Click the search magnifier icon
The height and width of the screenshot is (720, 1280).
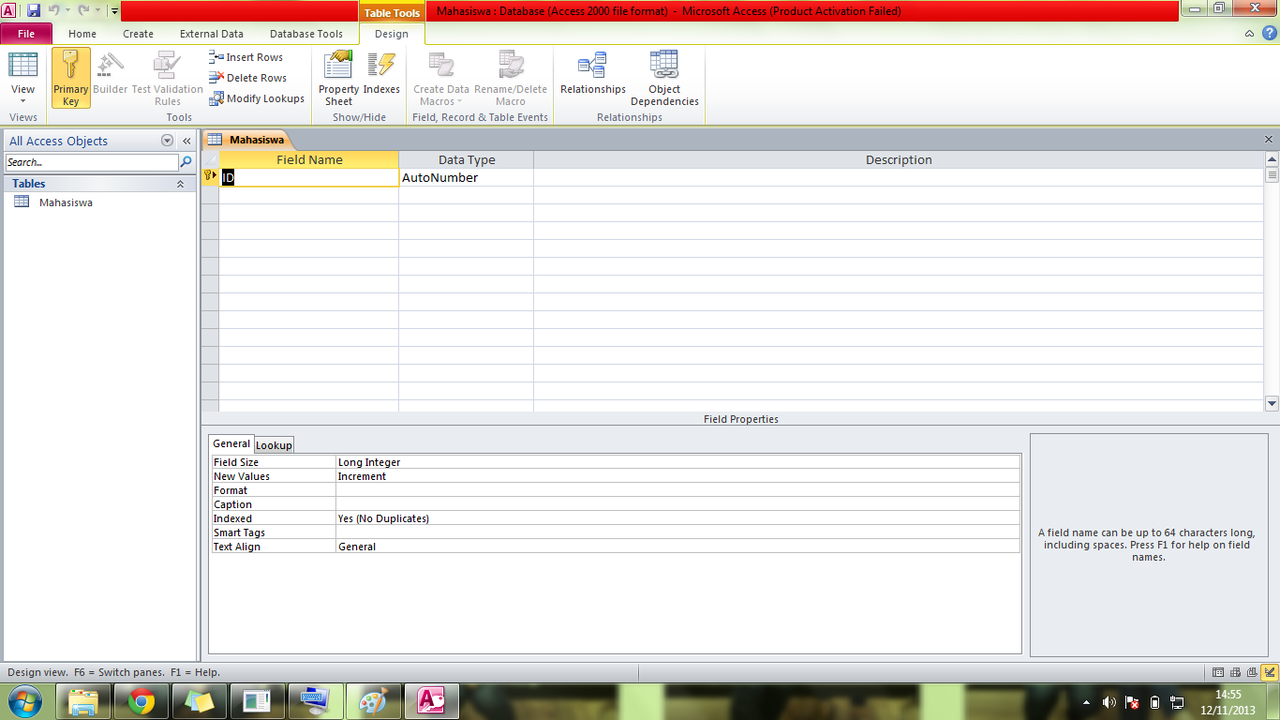tap(186, 162)
